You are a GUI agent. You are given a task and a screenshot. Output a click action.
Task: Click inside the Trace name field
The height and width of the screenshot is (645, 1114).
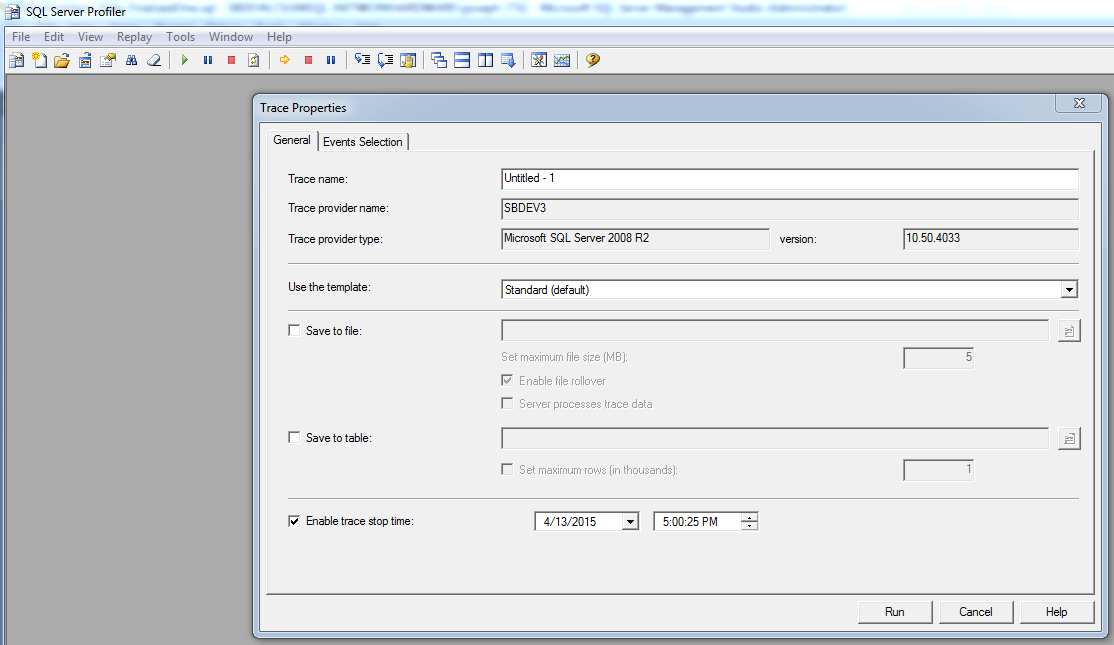(700, 178)
